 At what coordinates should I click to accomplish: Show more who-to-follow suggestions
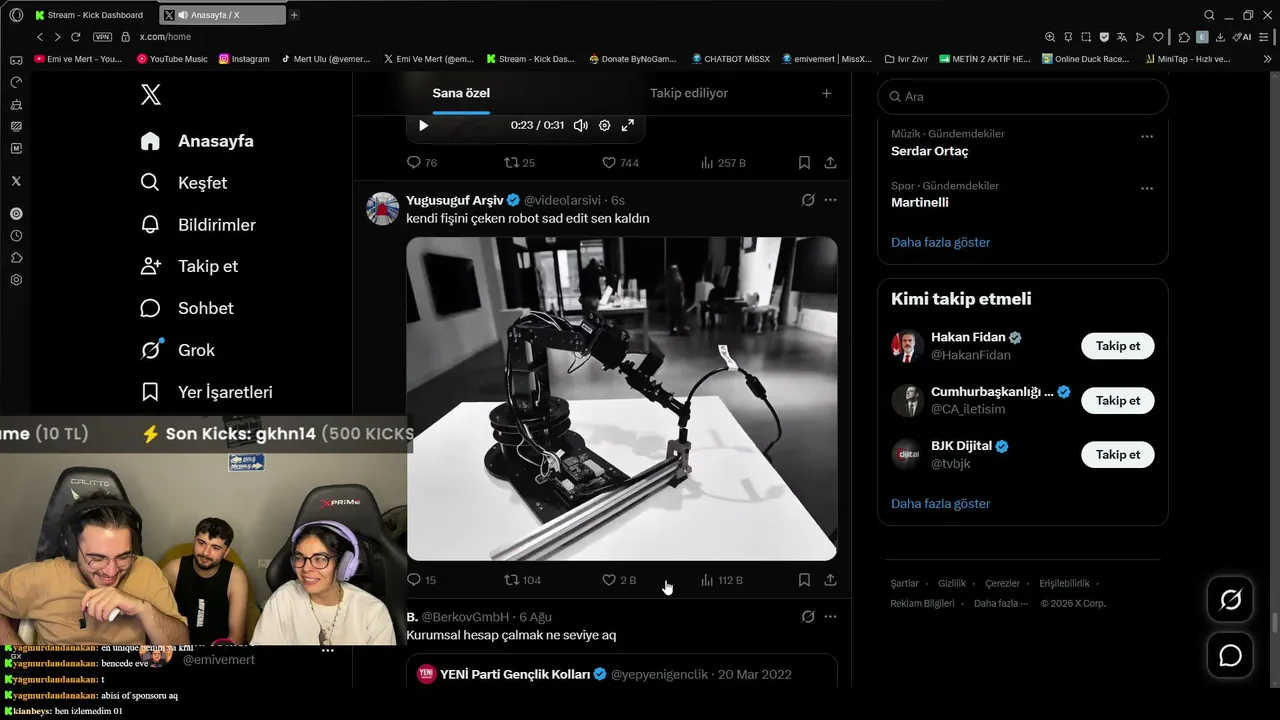click(x=941, y=503)
